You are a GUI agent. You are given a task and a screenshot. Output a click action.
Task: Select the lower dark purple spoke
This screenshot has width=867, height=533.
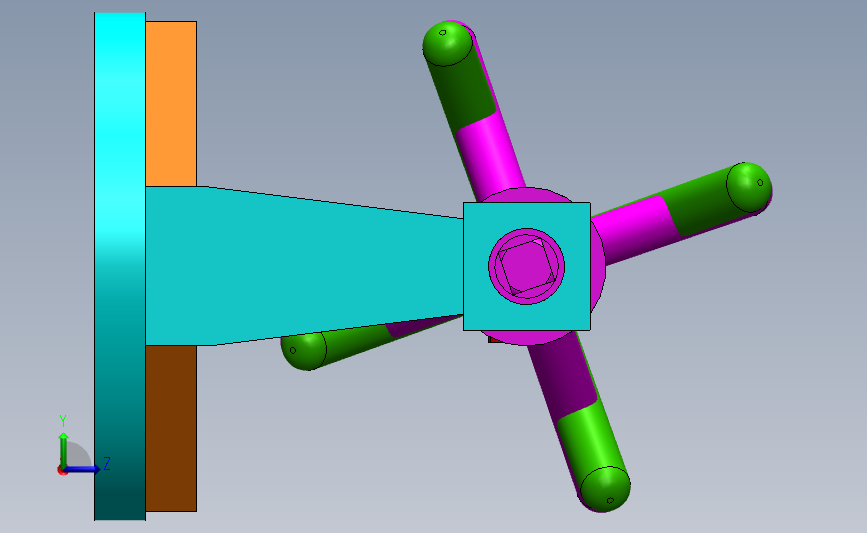[x=561, y=373]
